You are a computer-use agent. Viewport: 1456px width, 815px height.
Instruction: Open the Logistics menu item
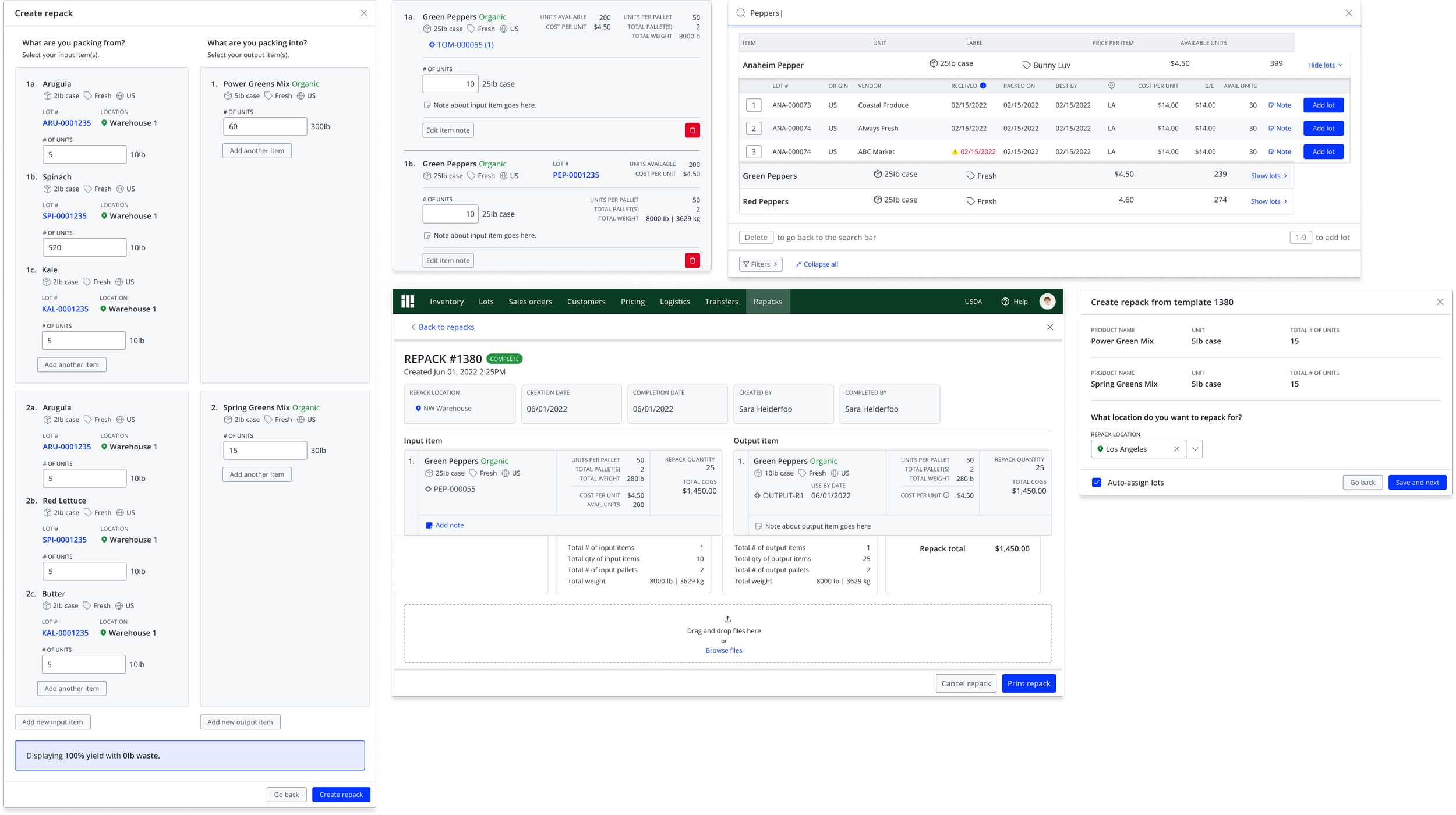point(674,302)
